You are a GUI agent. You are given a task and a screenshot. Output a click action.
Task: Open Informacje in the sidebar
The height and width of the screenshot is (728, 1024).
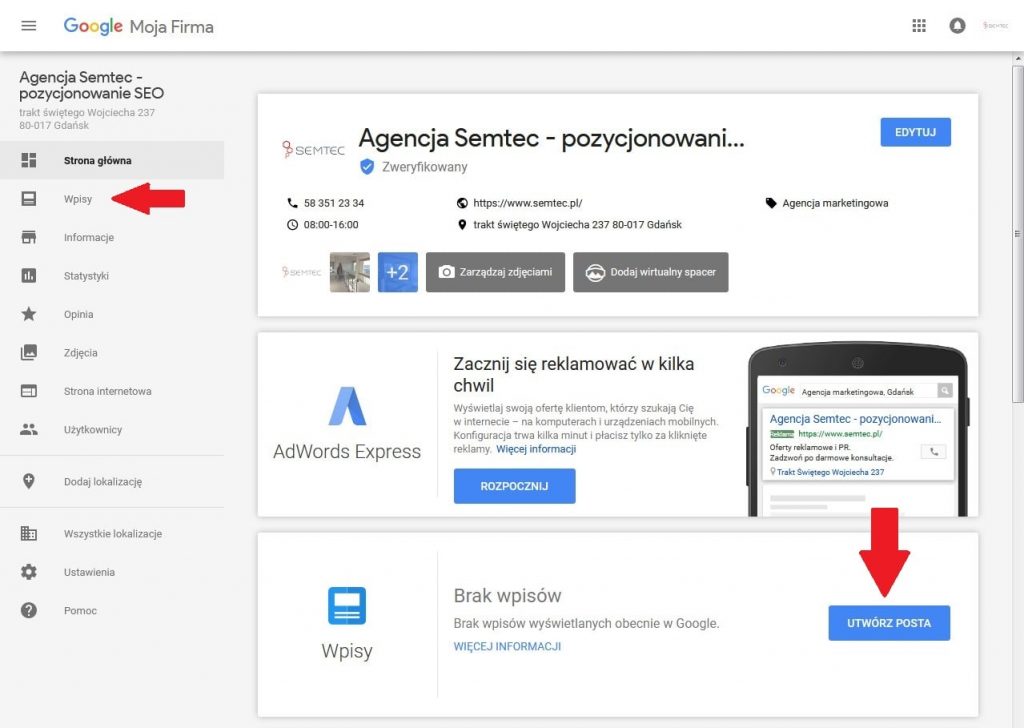click(112, 237)
